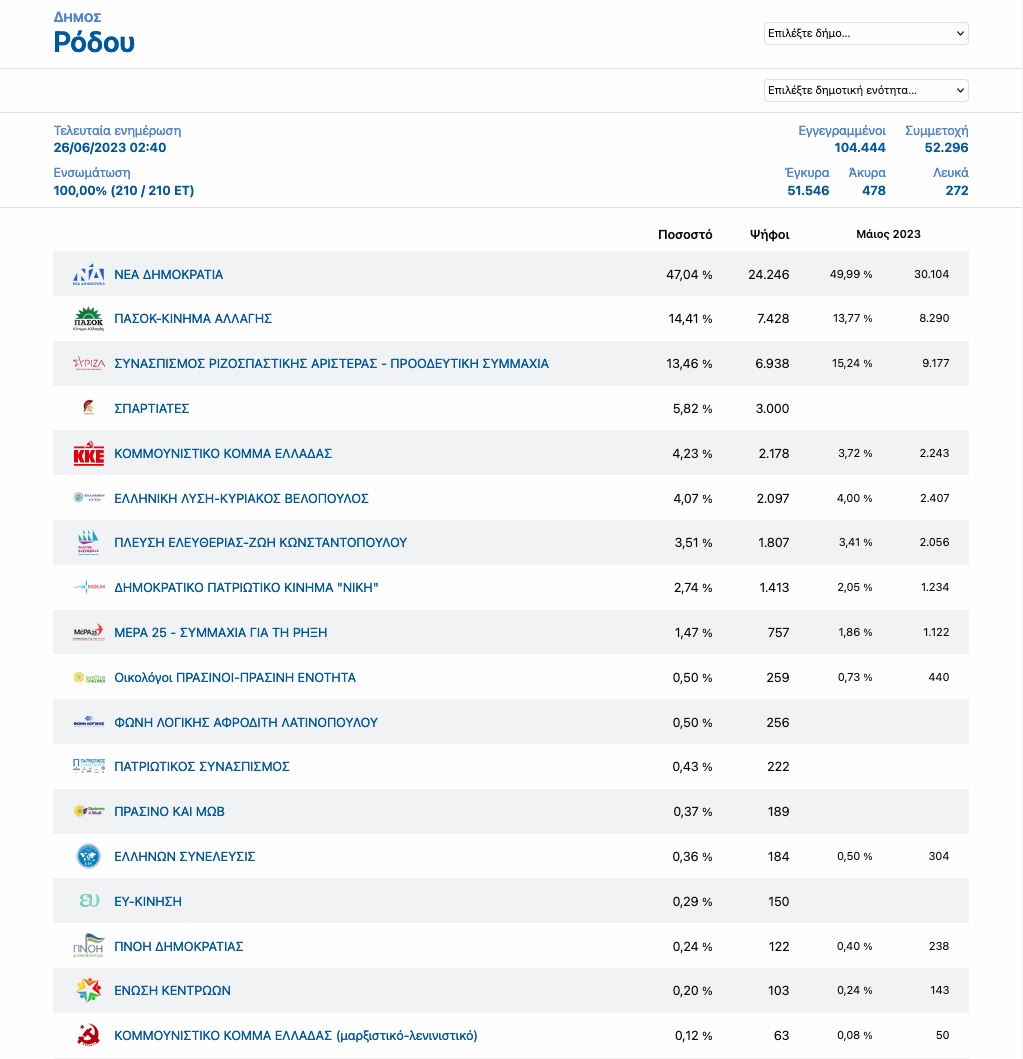Image resolution: width=1023 pixels, height=1059 pixels.
Task: Click the Μάιος 2023 column header
Action: [888, 234]
